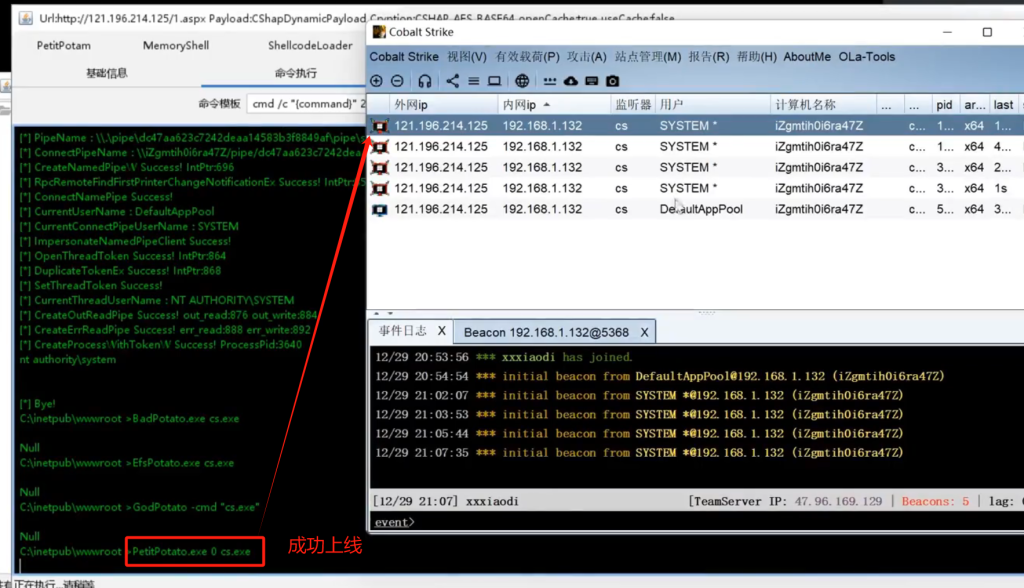The image size is (1024, 588).
Task: Open the OLa-Tools menu
Action: [867, 57]
